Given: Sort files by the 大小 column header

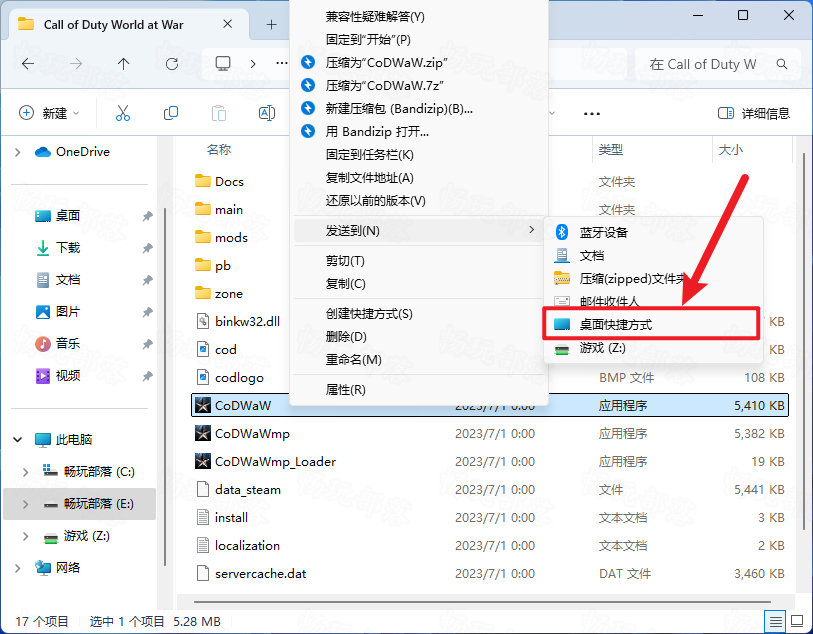Looking at the screenshot, I should (x=731, y=150).
